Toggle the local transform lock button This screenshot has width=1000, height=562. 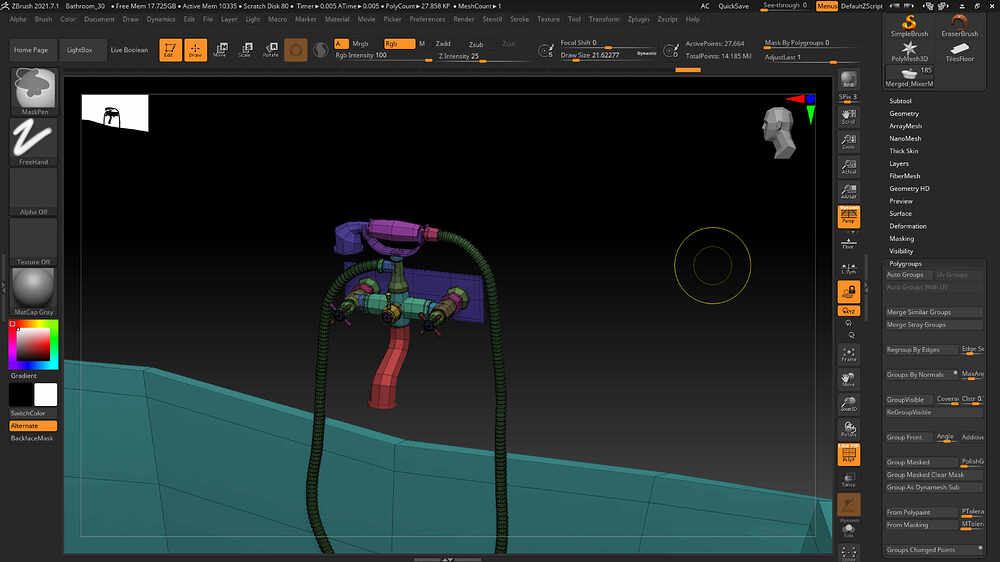[849, 292]
